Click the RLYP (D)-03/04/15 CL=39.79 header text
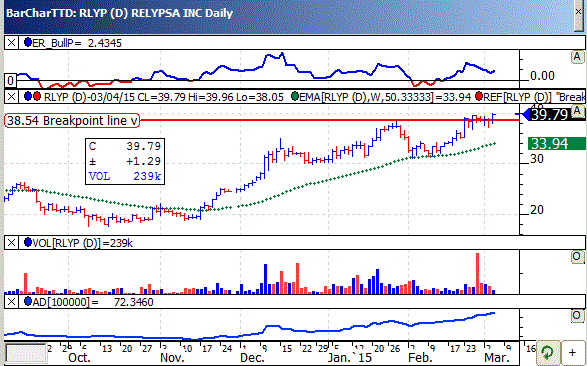Screen dimensions: 587x366 pyautogui.click(x=115, y=97)
